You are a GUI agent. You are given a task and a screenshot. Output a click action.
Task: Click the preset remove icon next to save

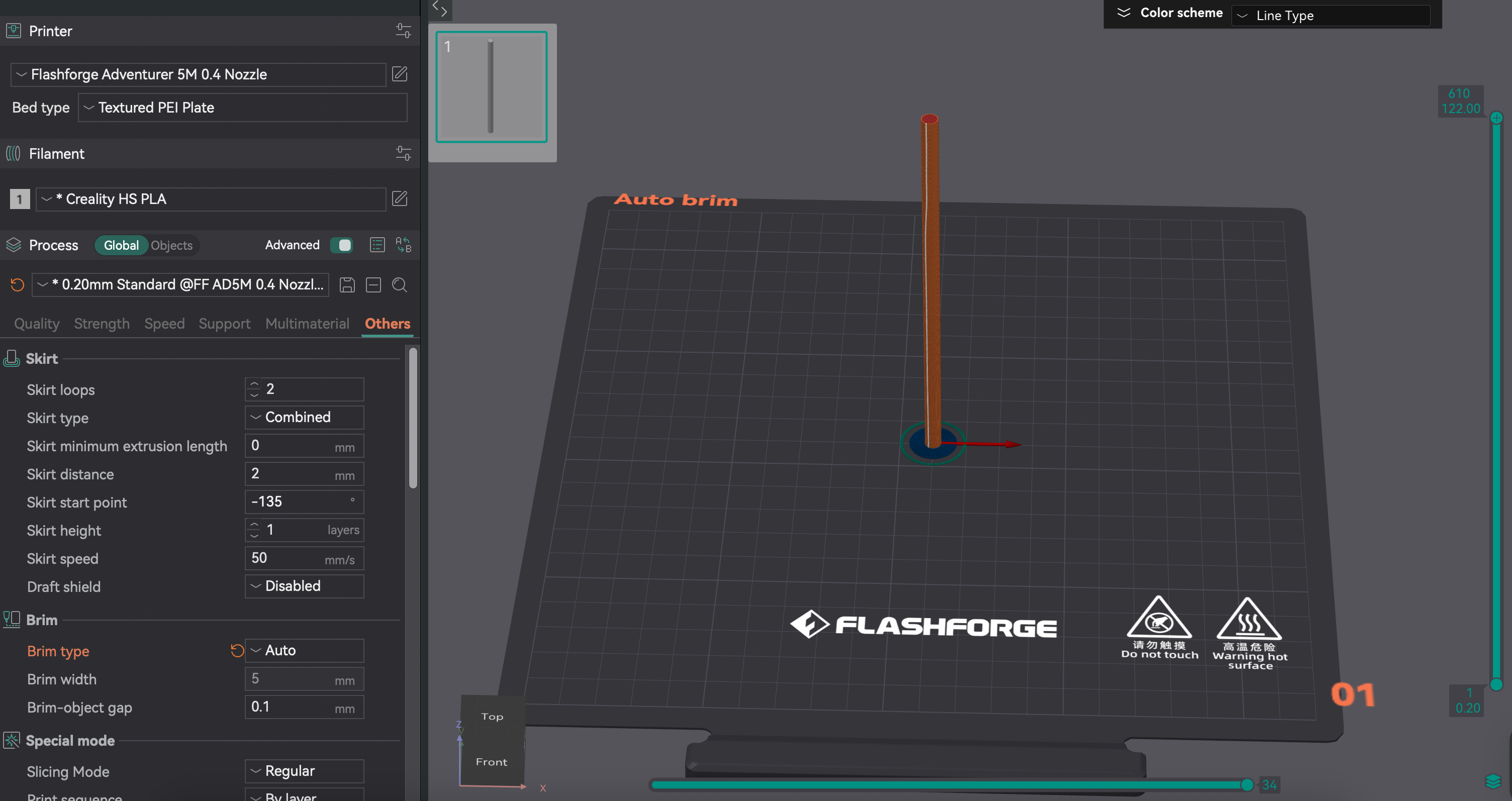click(373, 284)
